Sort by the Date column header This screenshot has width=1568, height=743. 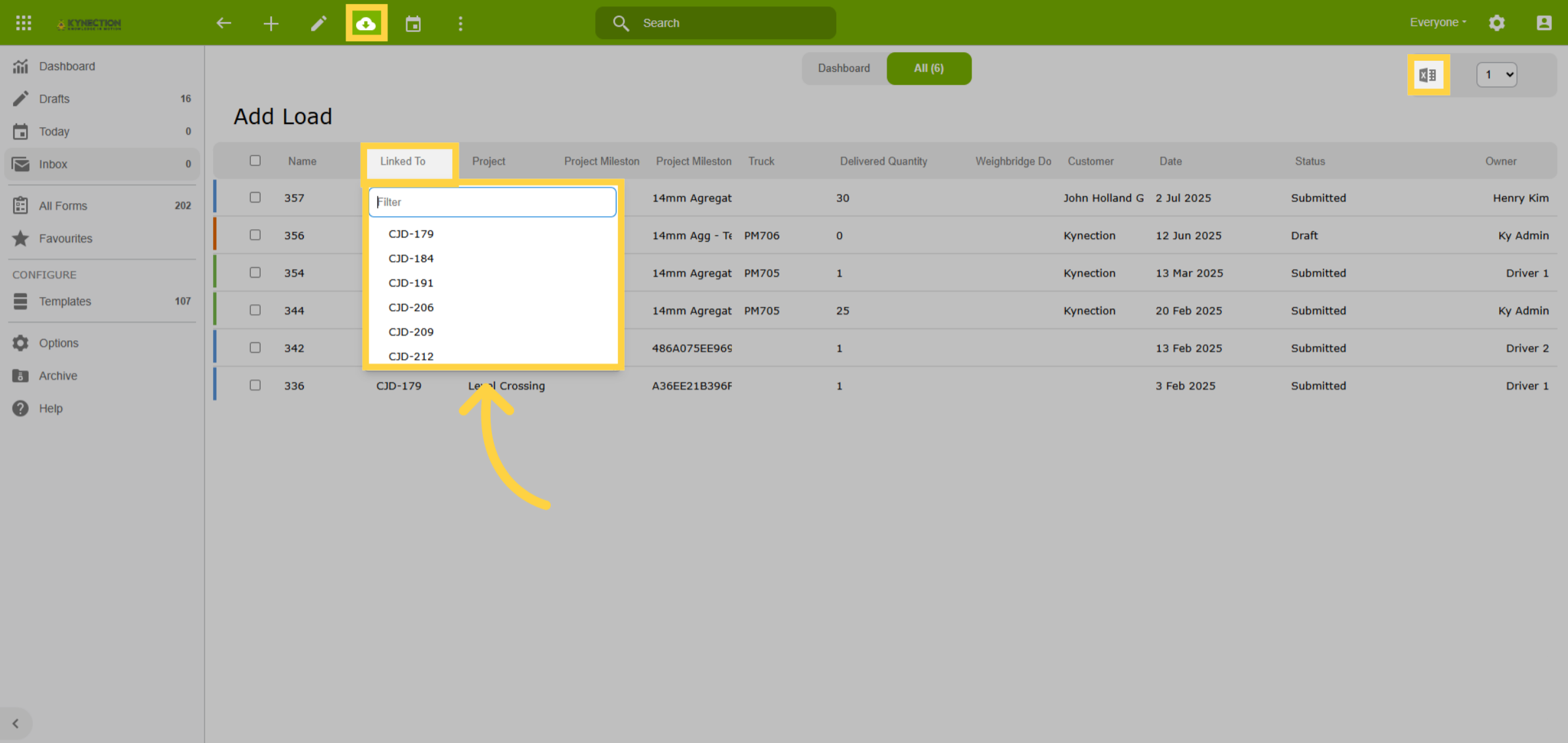[x=1170, y=161]
